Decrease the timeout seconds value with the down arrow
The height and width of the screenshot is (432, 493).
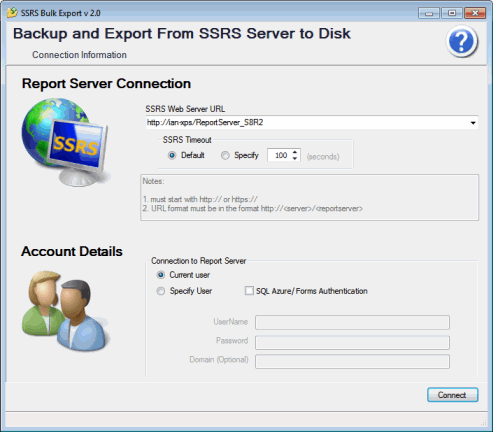coord(295,158)
